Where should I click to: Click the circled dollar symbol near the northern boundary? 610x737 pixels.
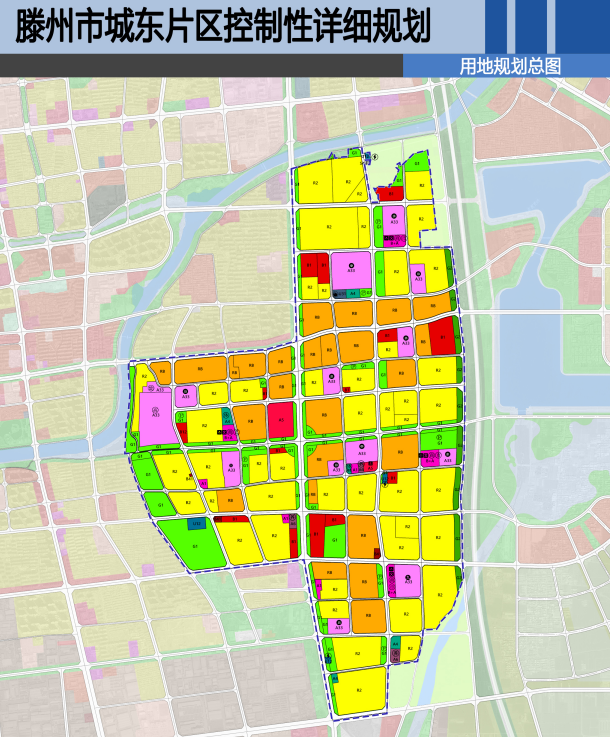click(375, 157)
